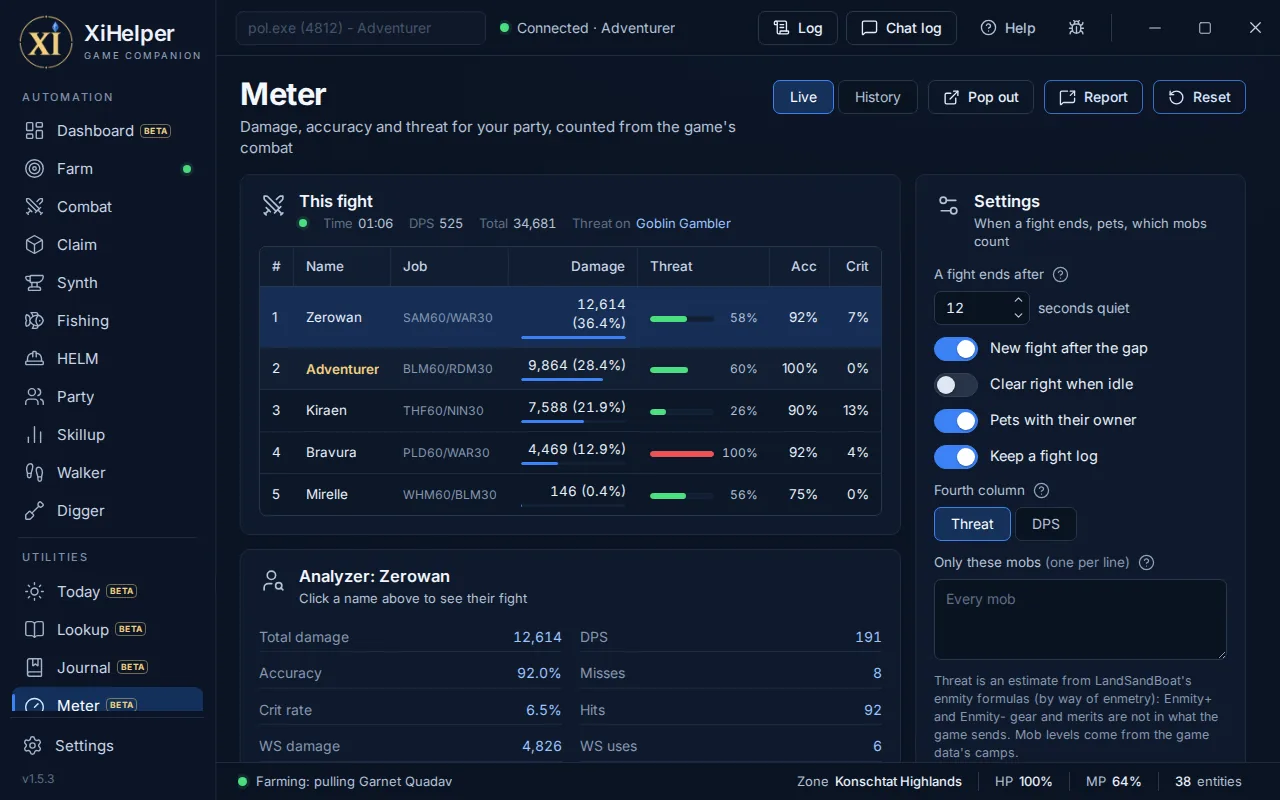This screenshot has width=1280, height=800.
Task: Click help icon next to Only these mobs
Action: pyautogui.click(x=1147, y=562)
